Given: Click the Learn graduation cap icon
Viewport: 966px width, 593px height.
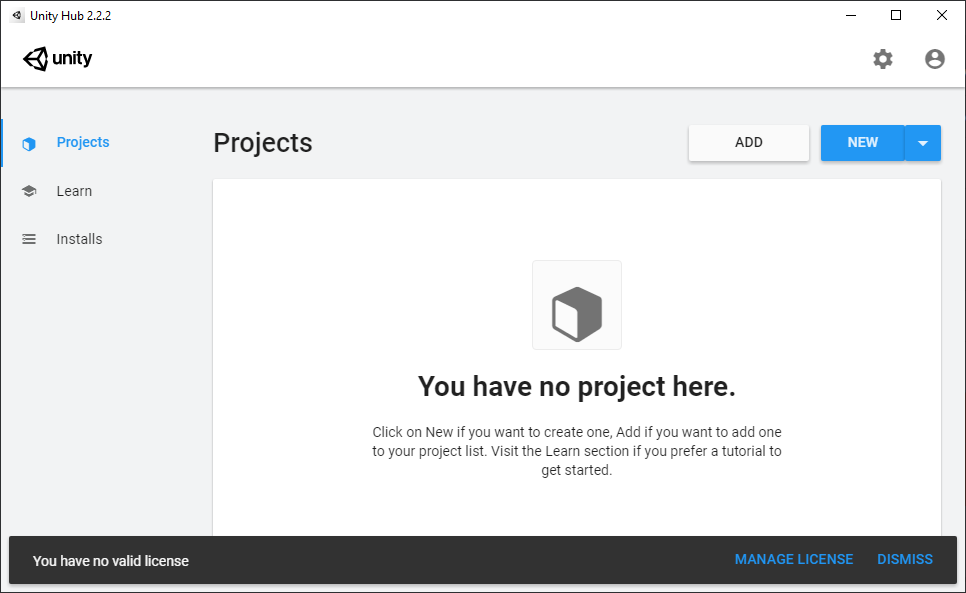Looking at the screenshot, I should click(29, 191).
